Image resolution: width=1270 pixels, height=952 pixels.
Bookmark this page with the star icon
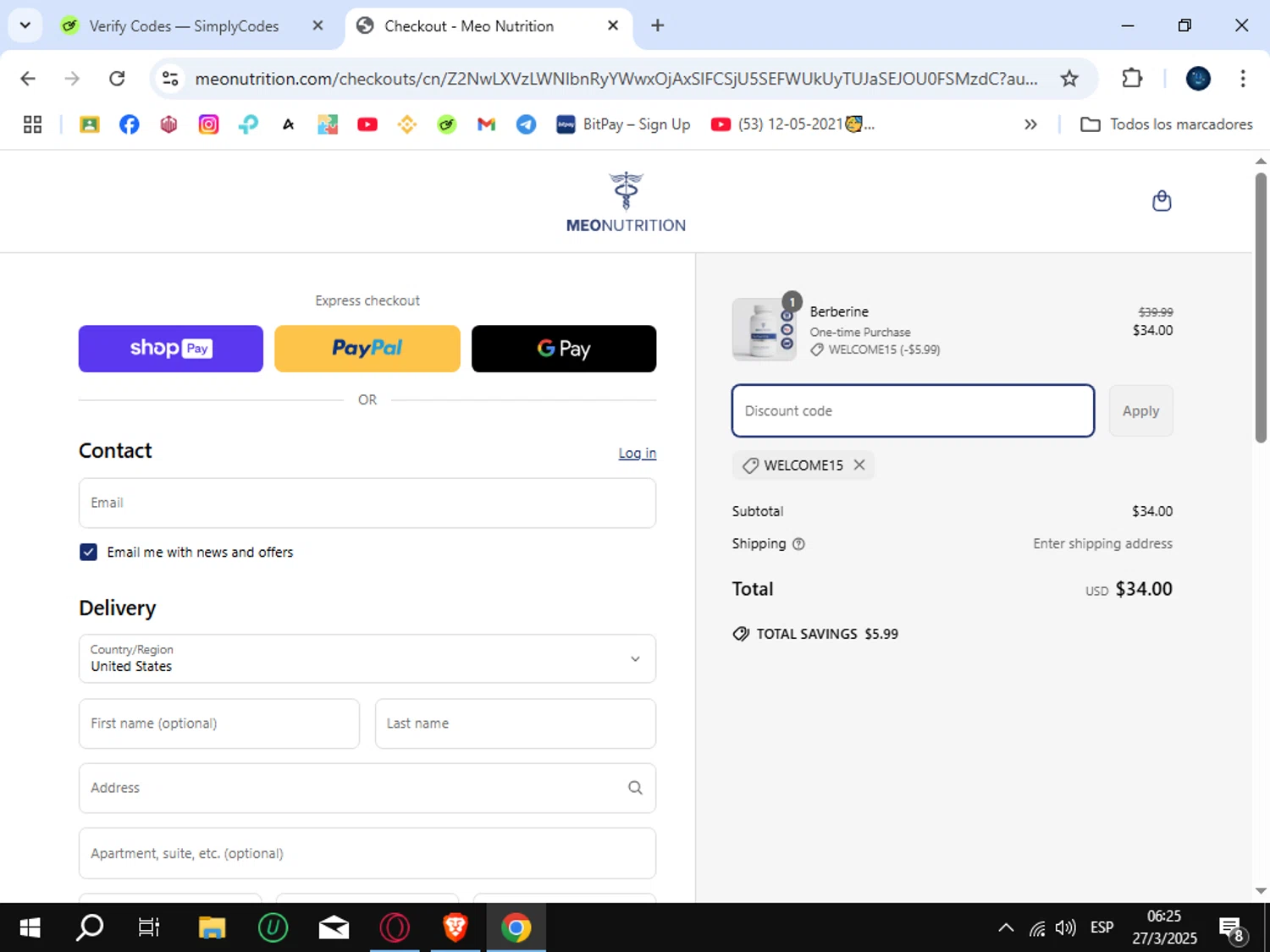pos(1069,79)
